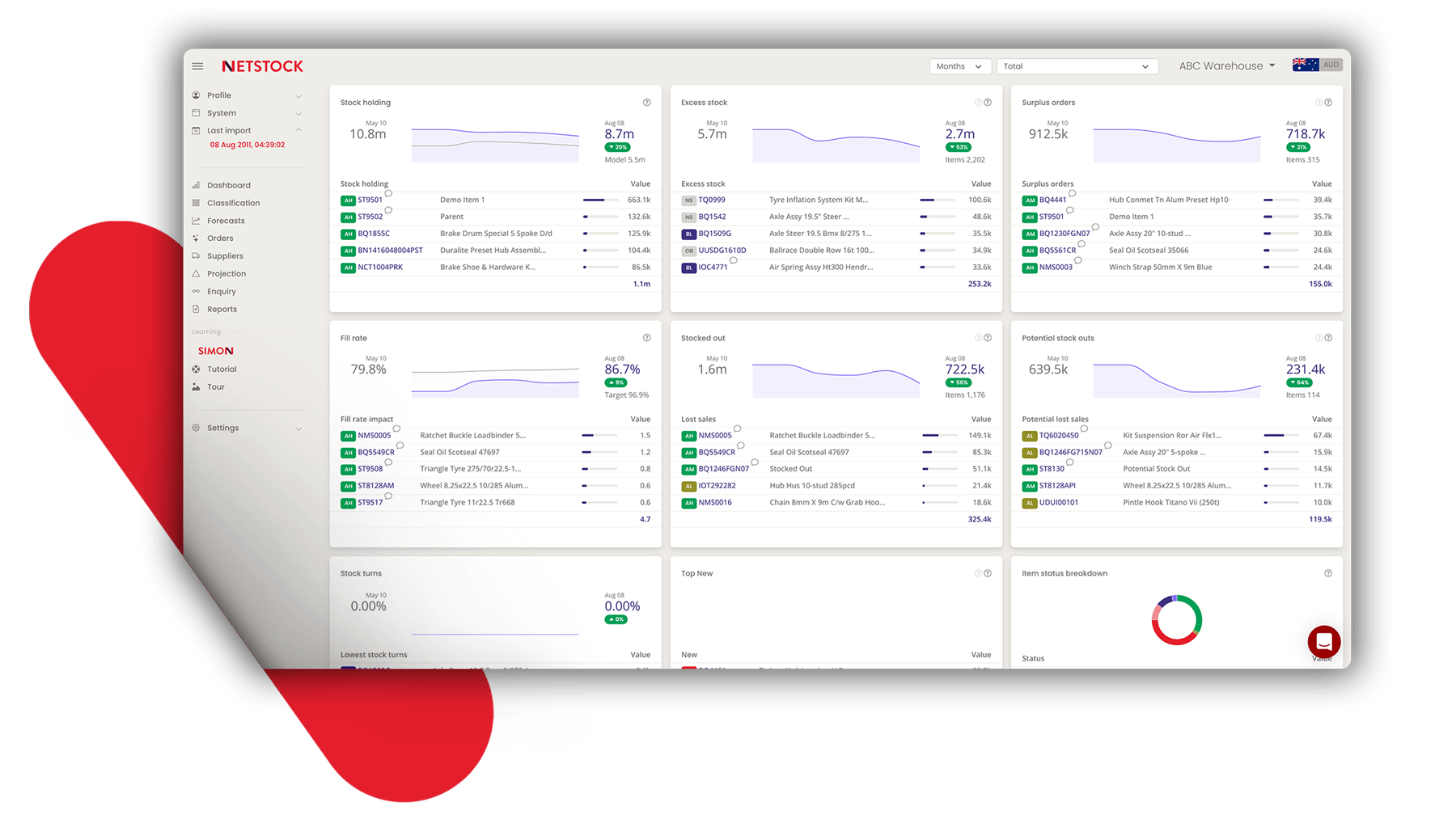Viewport: 1456px width, 819px height.
Task: Open Forecasts from the sidebar
Action: click(x=196, y=220)
